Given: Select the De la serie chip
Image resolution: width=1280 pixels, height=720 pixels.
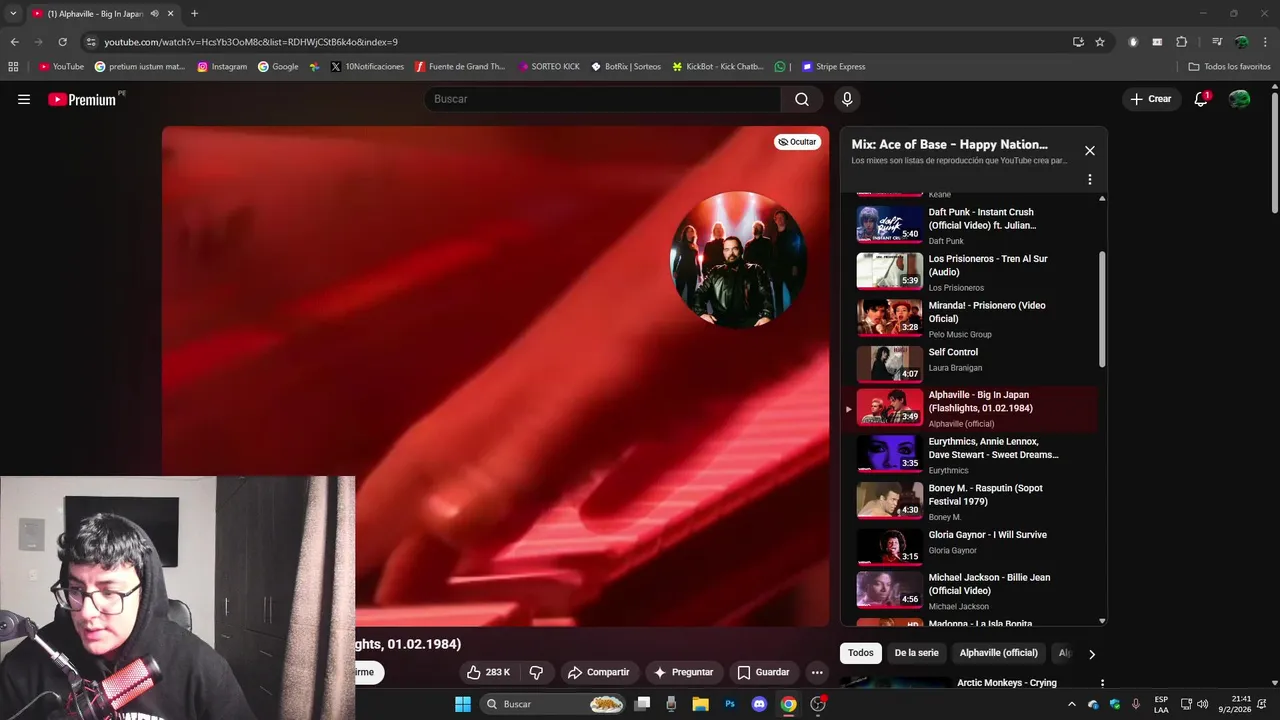Looking at the screenshot, I should coord(916,653).
